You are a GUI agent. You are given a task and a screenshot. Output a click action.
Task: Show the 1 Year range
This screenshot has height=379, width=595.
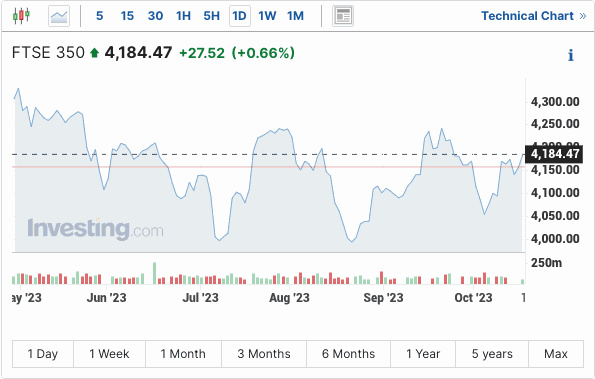click(423, 354)
